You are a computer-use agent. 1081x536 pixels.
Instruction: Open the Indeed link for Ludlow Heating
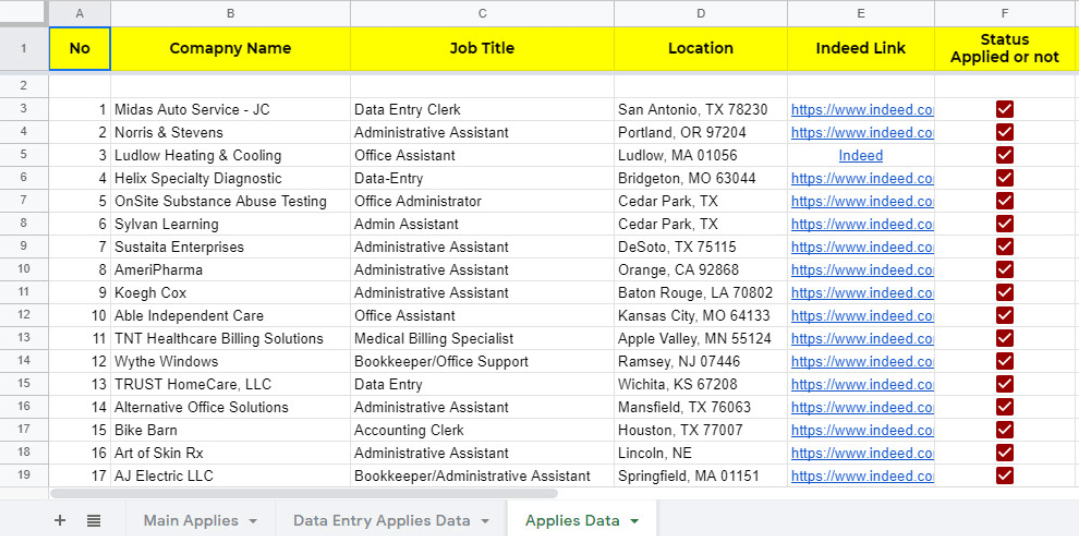click(860, 155)
